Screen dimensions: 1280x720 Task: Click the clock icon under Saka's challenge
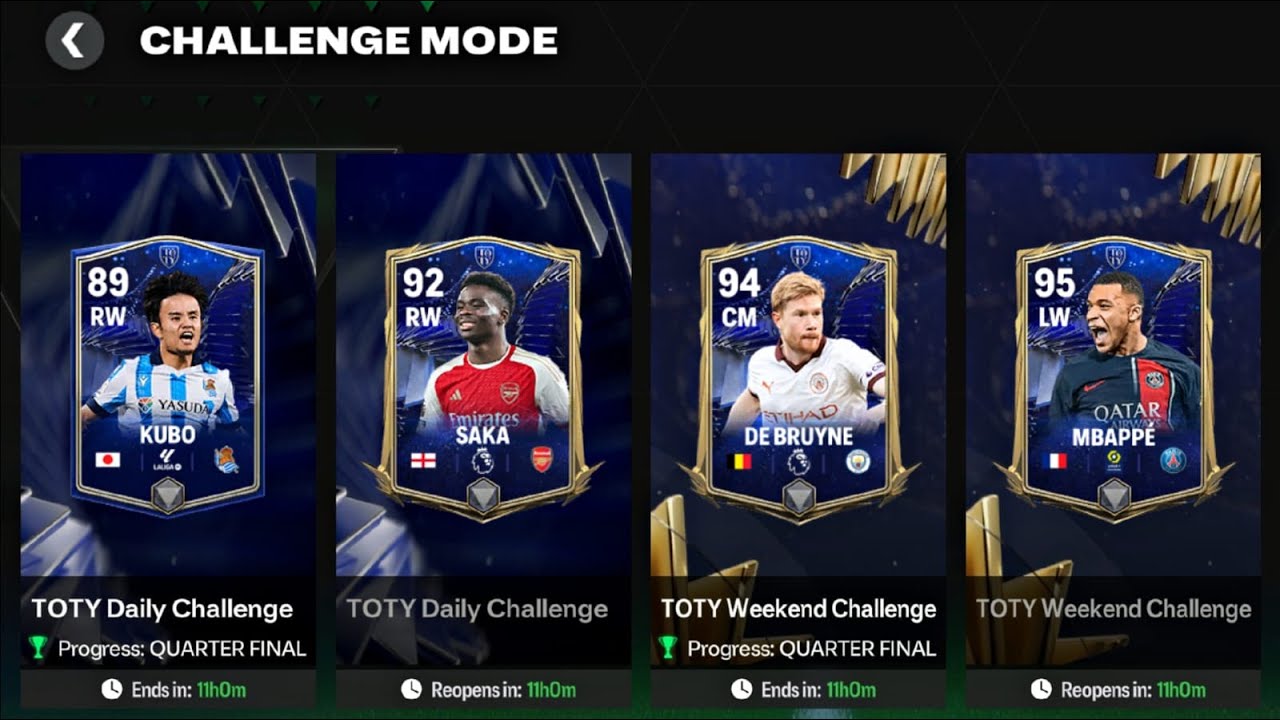pyautogui.click(x=411, y=689)
